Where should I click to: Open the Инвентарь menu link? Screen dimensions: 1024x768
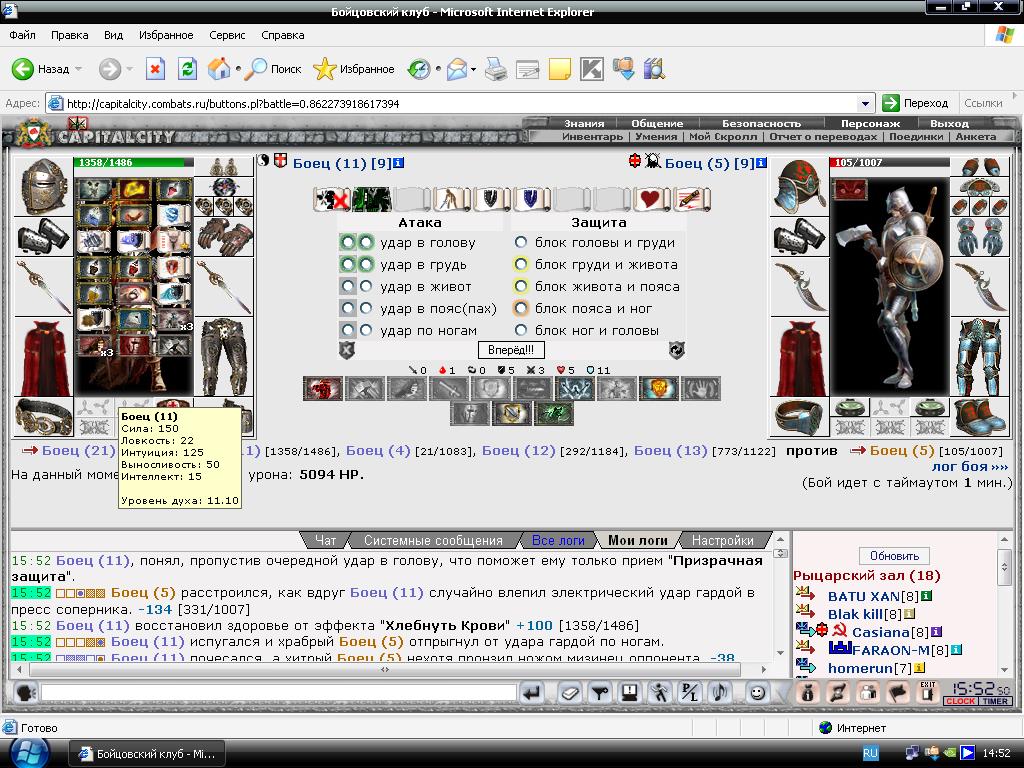tap(592, 136)
